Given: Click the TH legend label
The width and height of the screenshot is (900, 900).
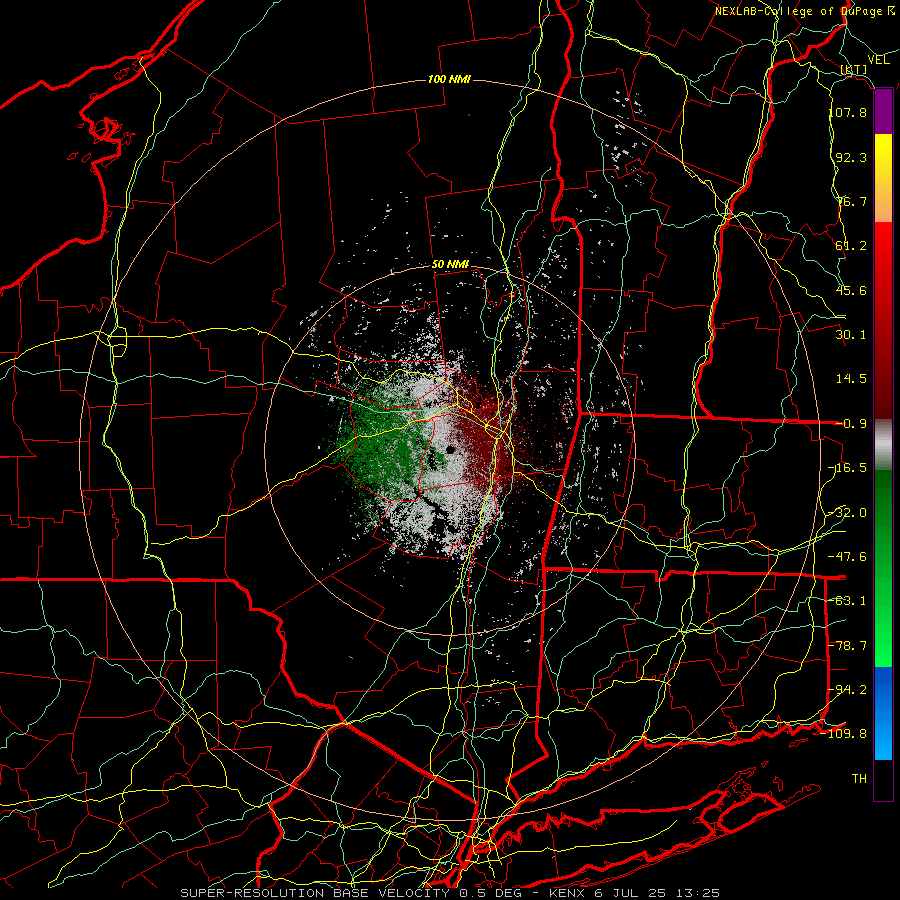Looking at the screenshot, I should (x=859, y=779).
